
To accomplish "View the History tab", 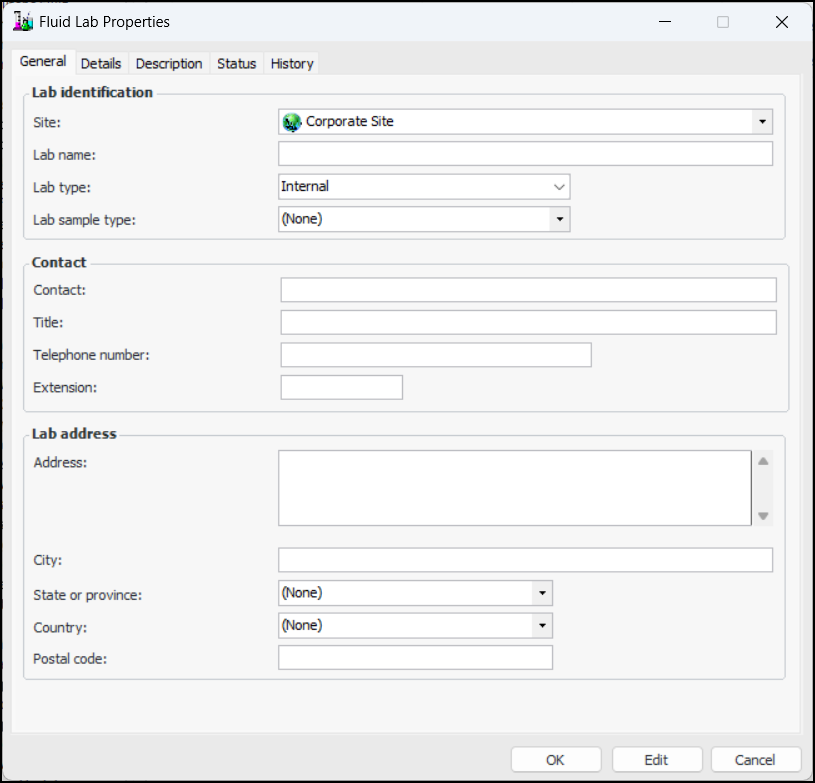I will [x=292, y=63].
